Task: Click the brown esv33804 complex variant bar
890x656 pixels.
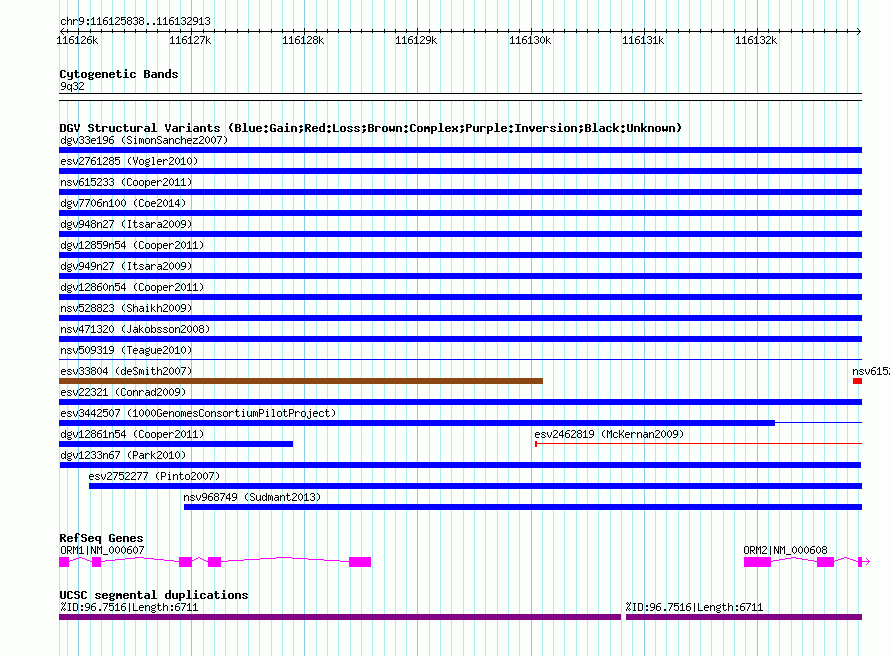Action: [x=301, y=381]
